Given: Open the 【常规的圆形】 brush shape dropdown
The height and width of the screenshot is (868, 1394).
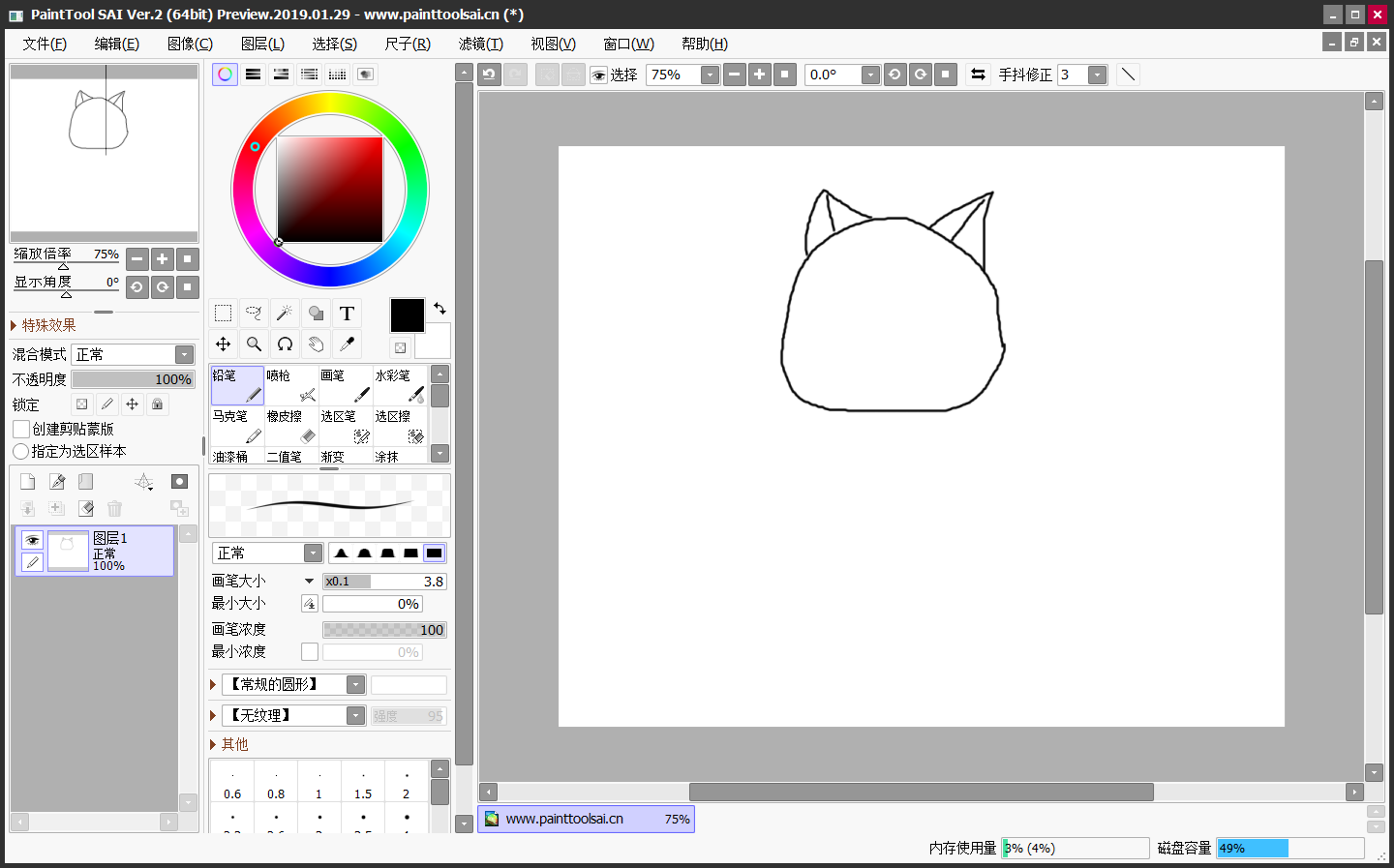Looking at the screenshot, I should [x=294, y=685].
